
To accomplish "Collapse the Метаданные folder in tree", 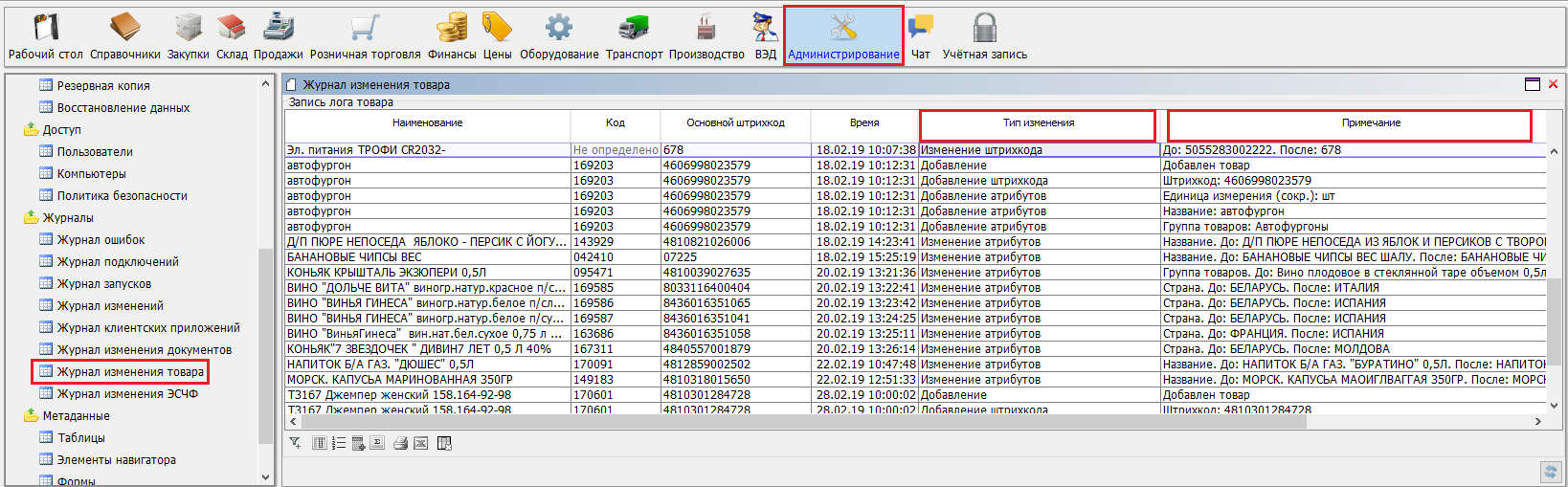I will tap(31, 416).
